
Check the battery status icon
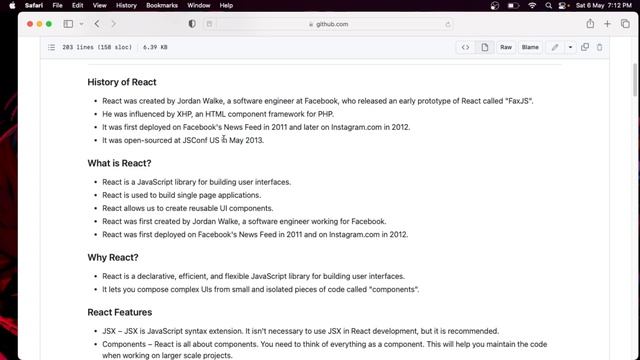pos(513,5)
